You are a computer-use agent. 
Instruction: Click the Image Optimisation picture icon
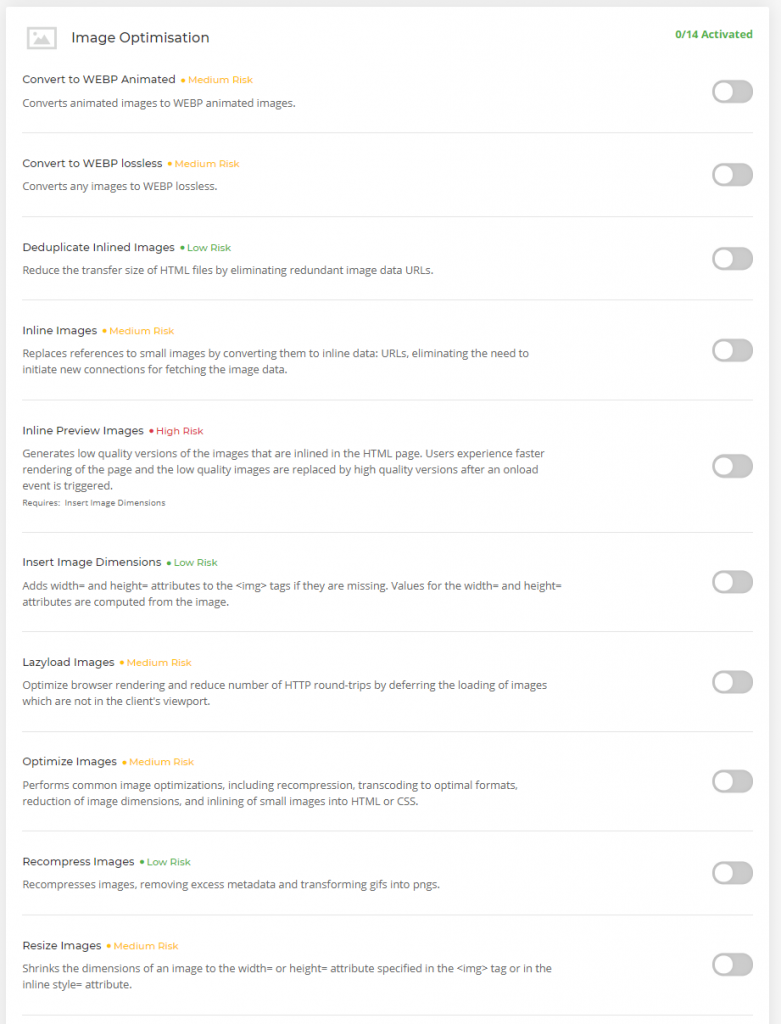pos(41,38)
